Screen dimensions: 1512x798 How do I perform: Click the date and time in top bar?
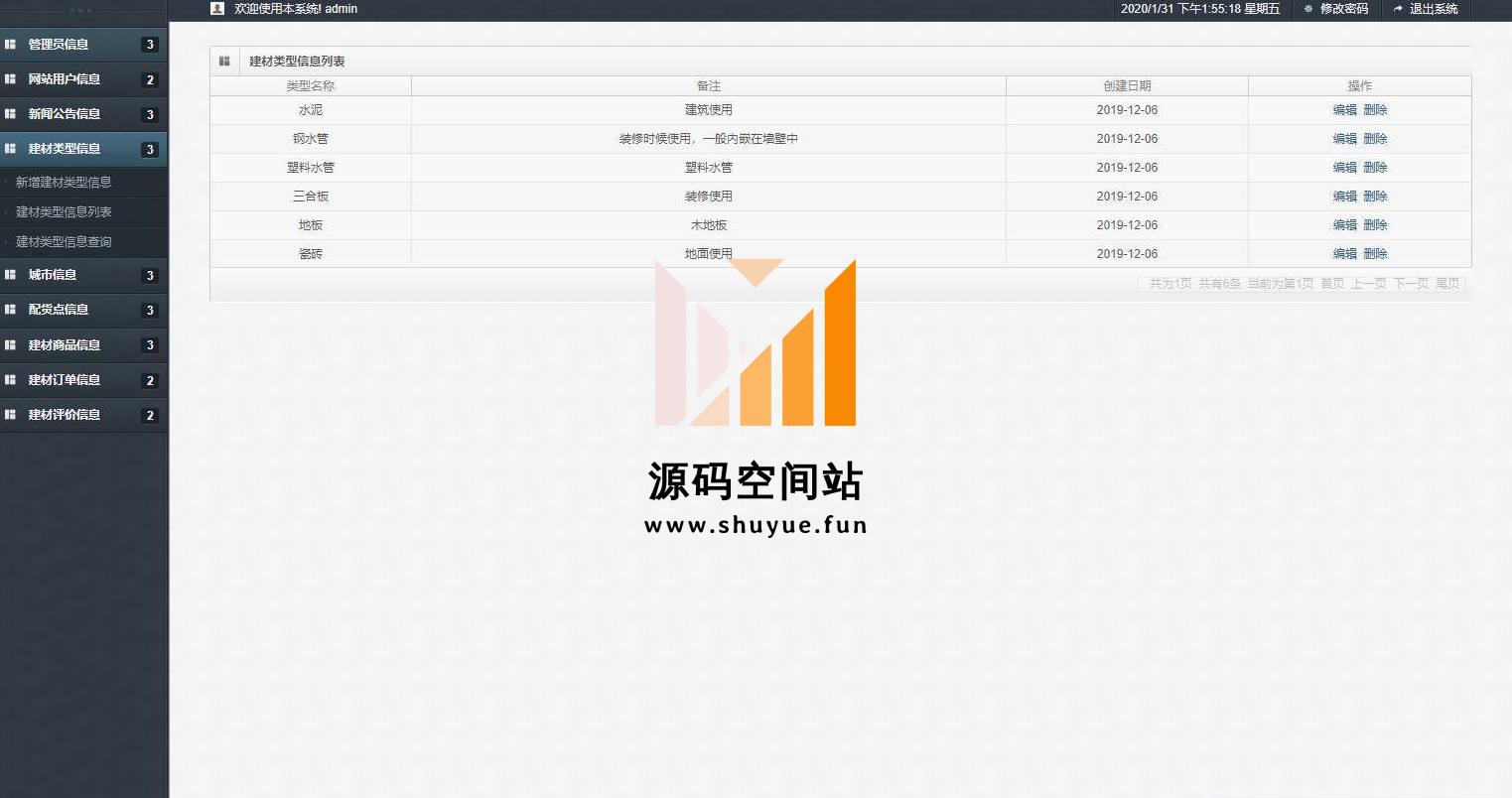[x=1200, y=9]
